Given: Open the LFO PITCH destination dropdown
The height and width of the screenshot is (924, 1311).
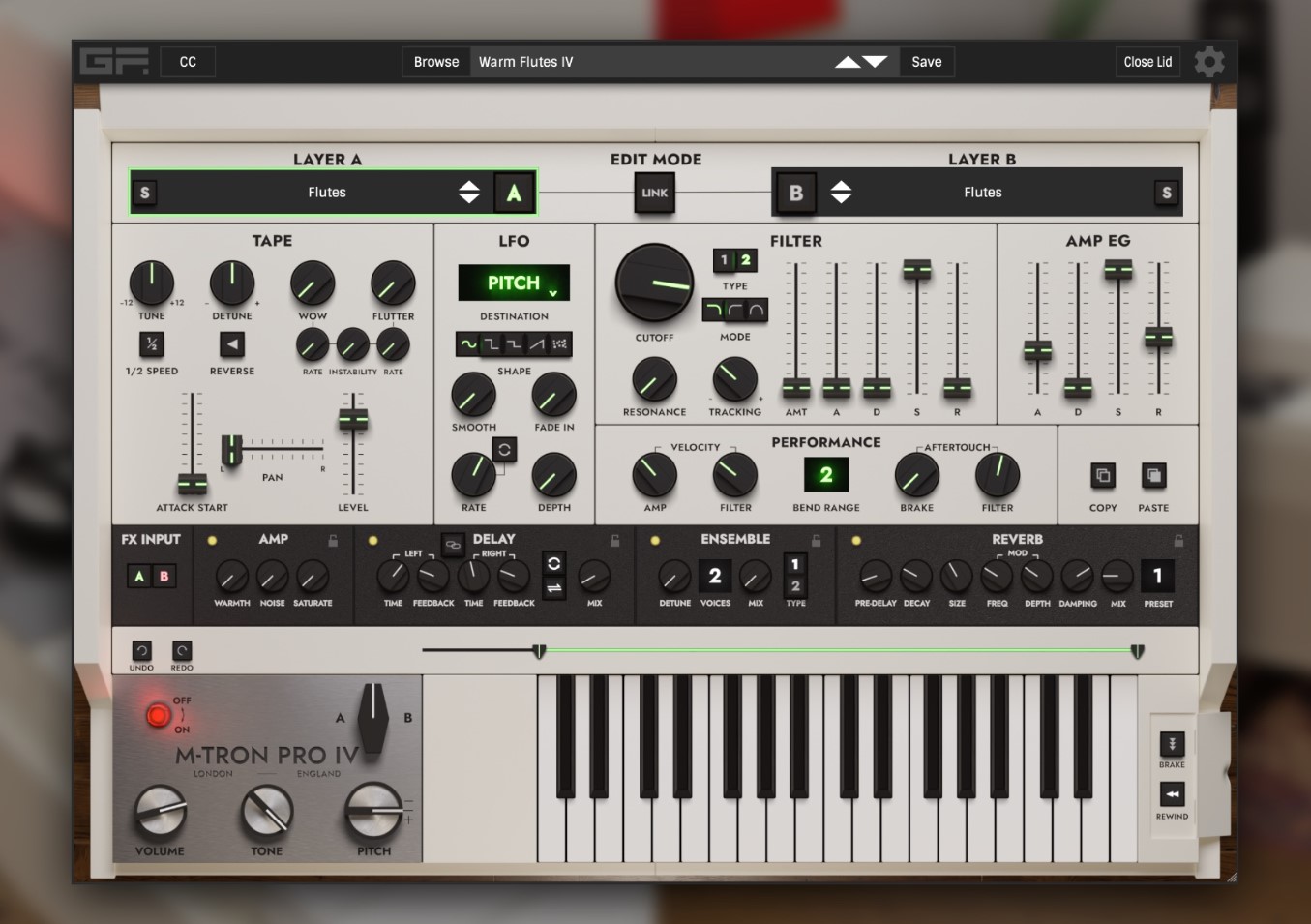Looking at the screenshot, I should point(514,283).
